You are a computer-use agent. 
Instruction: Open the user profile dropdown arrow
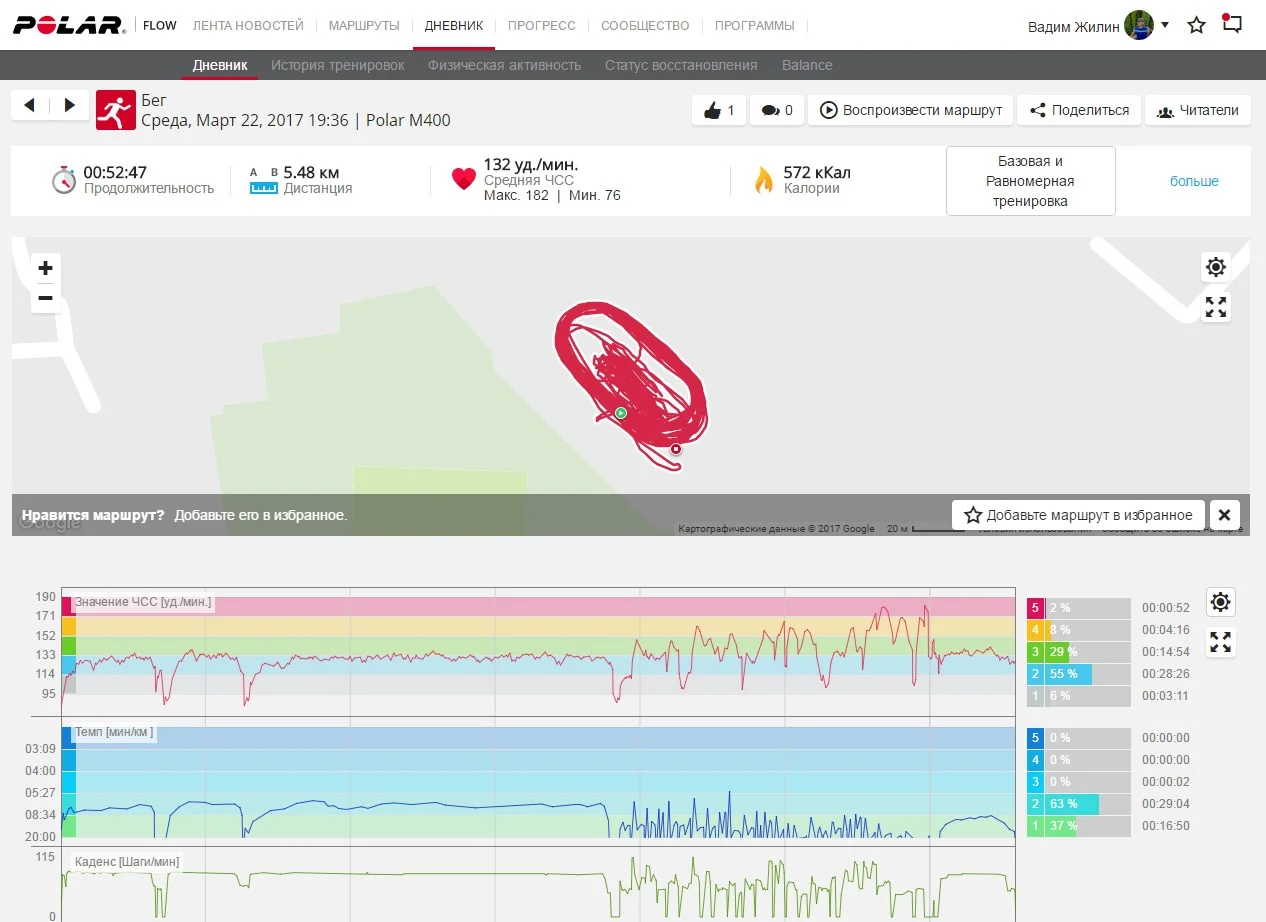pos(1165,25)
